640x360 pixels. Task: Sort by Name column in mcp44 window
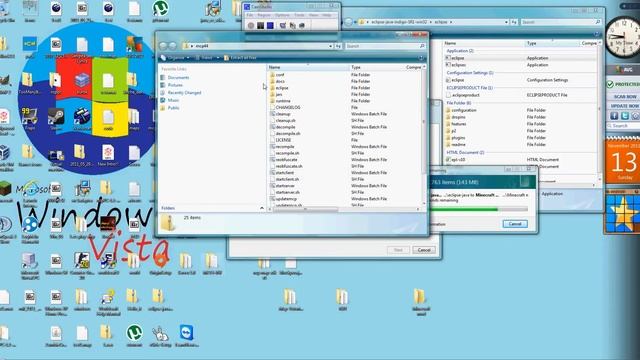pyautogui.click(x=308, y=67)
